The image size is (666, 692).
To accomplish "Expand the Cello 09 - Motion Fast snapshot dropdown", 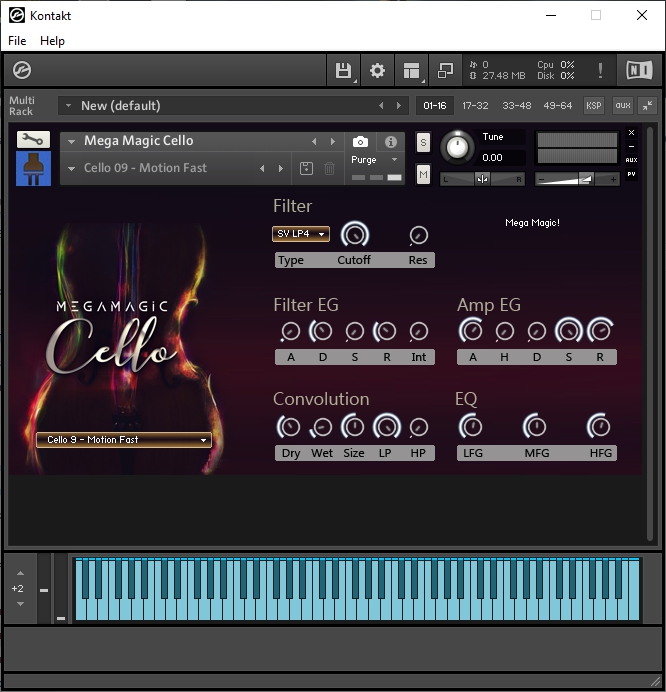I will tap(71, 169).
